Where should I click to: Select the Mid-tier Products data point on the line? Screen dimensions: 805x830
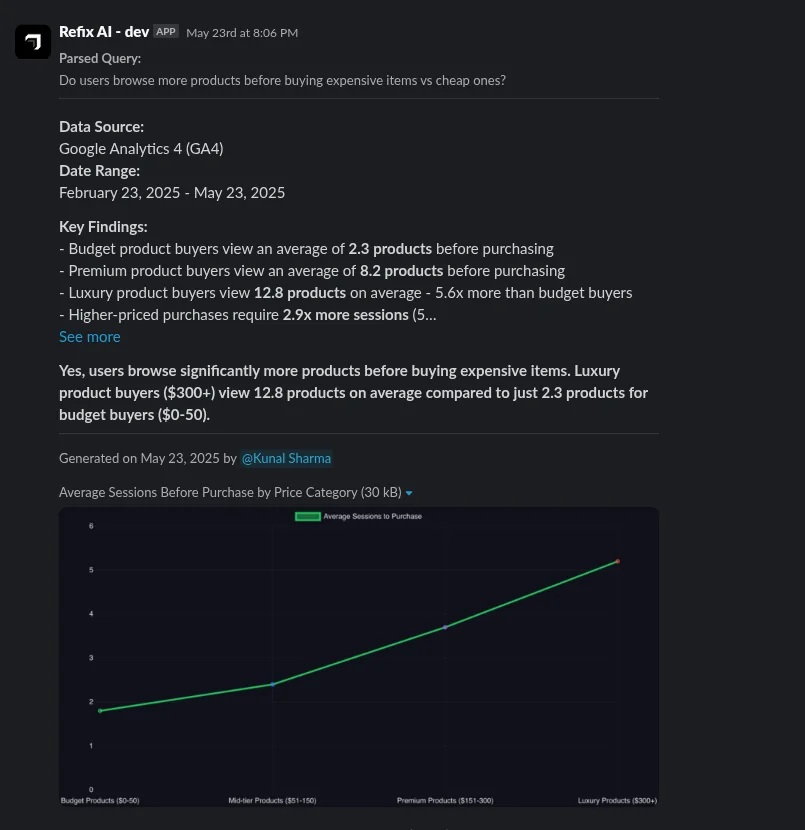(x=273, y=684)
